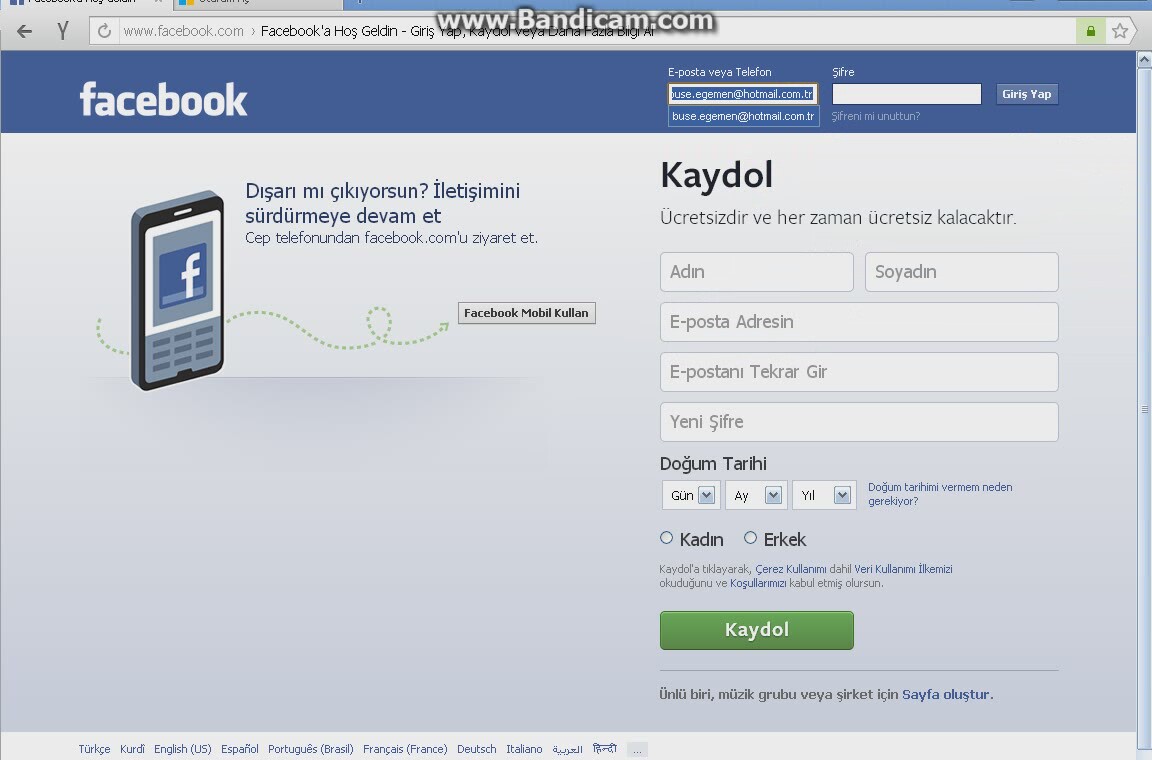Screen dimensions: 1152x760
Task: Switch the language to Italiano
Action: (524, 749)
